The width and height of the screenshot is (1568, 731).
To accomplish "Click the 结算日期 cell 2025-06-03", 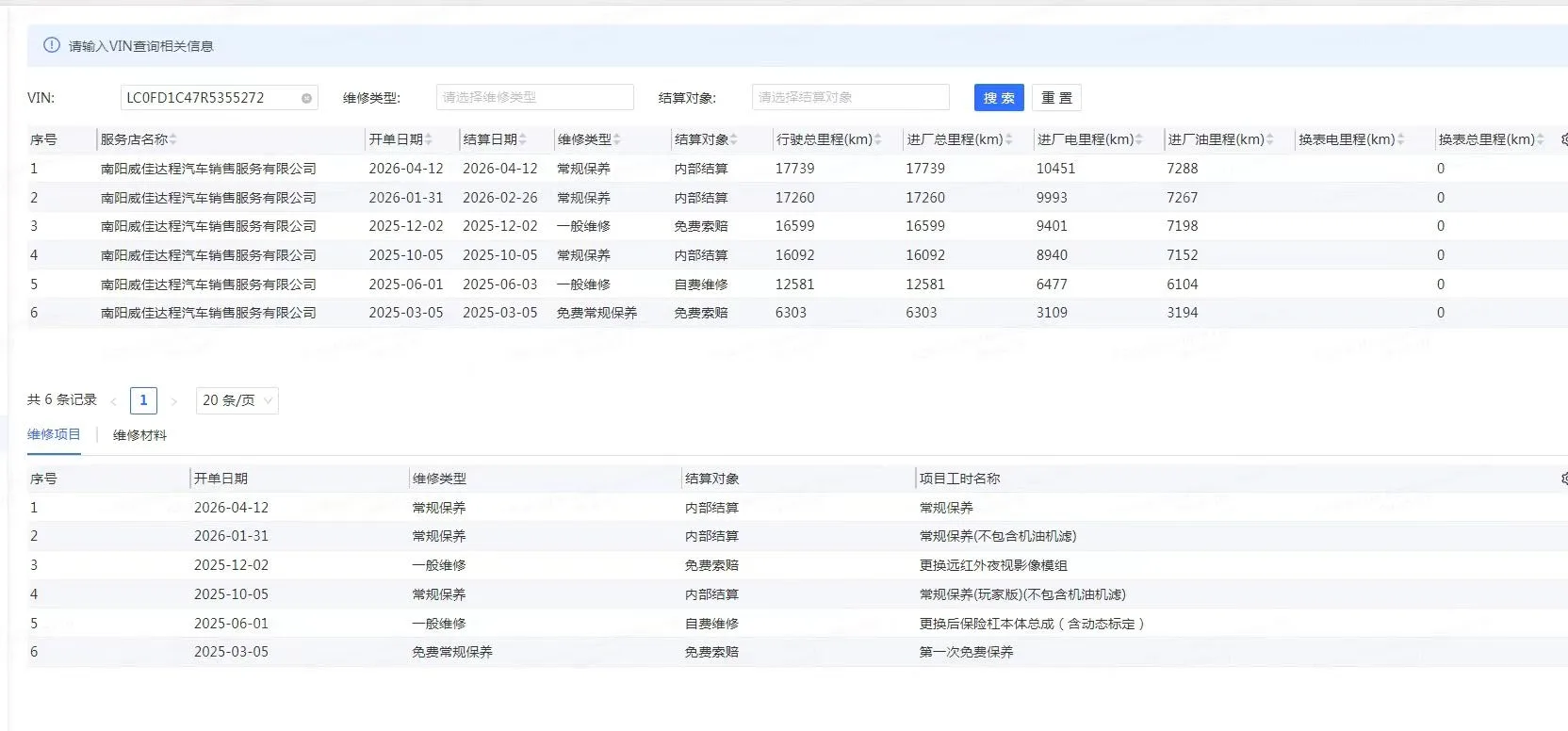I will coord(499,284).
